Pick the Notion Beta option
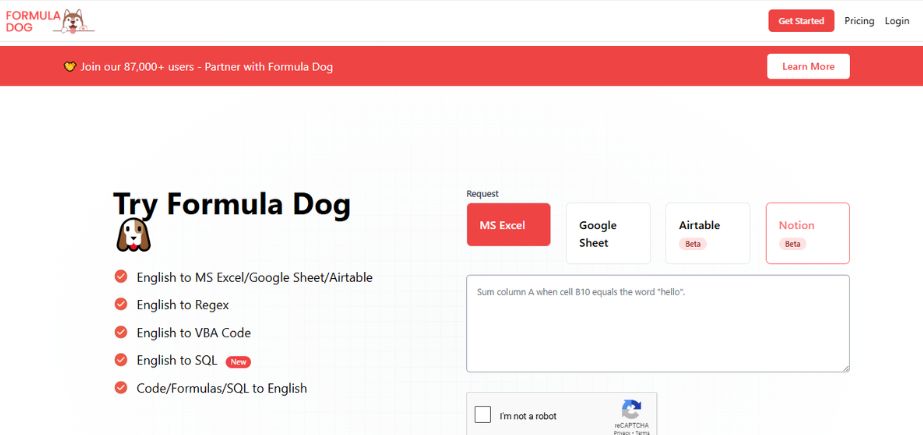This screenshot has width=923, height=435. 808,233
